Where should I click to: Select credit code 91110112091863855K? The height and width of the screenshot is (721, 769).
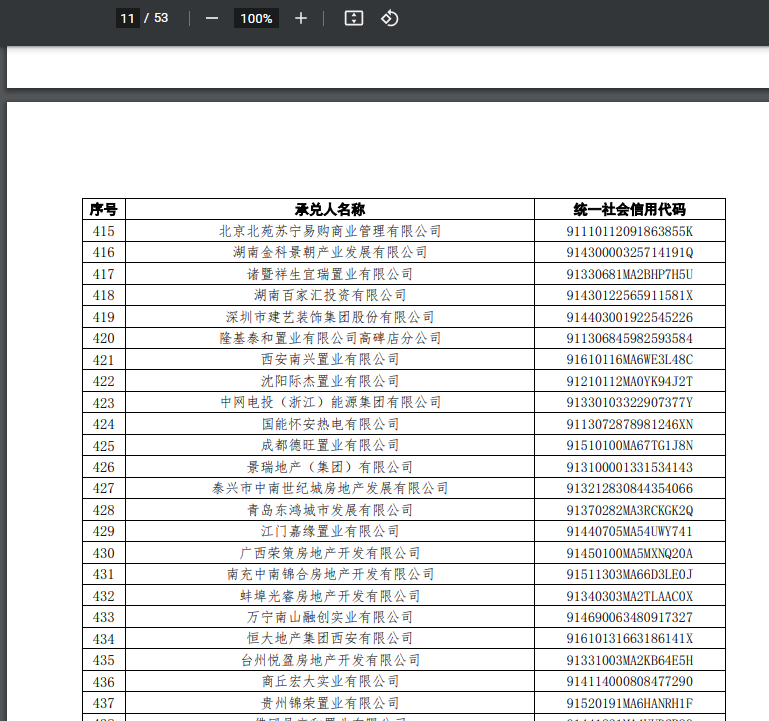[630, 231]
